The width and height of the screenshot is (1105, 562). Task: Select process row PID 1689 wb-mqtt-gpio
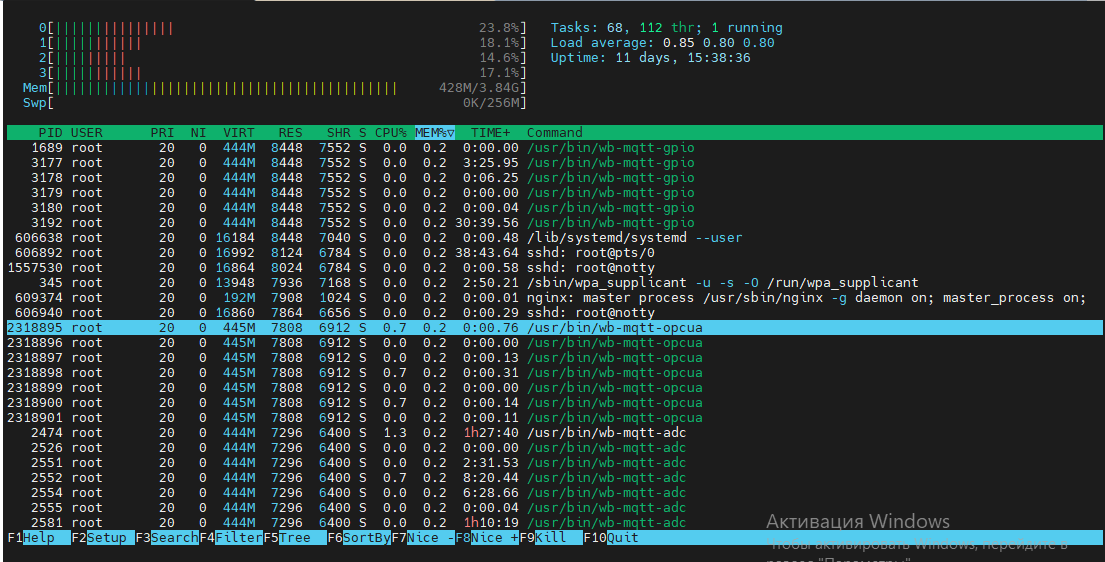click(x=555, y=147)
